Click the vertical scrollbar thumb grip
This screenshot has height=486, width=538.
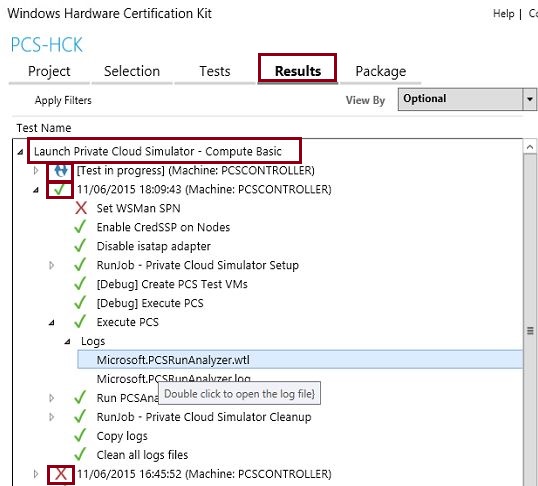[530, 331]
